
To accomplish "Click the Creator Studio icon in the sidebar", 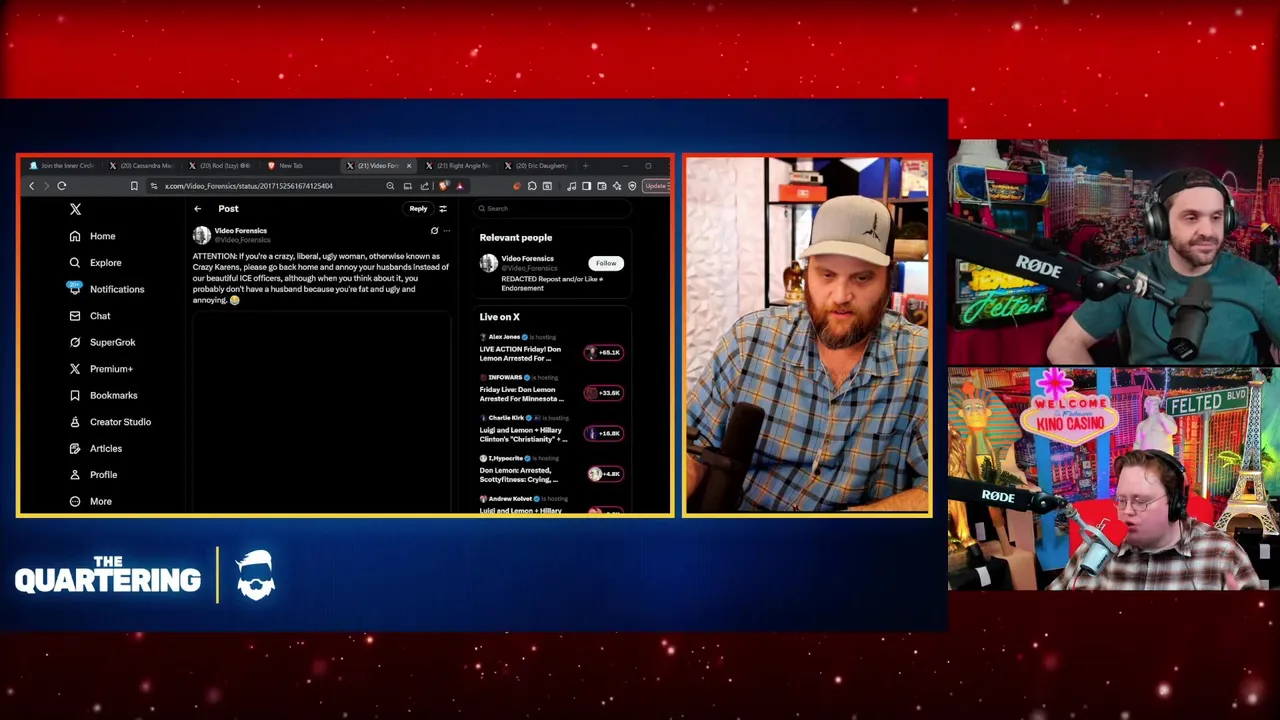I will 75,422.
